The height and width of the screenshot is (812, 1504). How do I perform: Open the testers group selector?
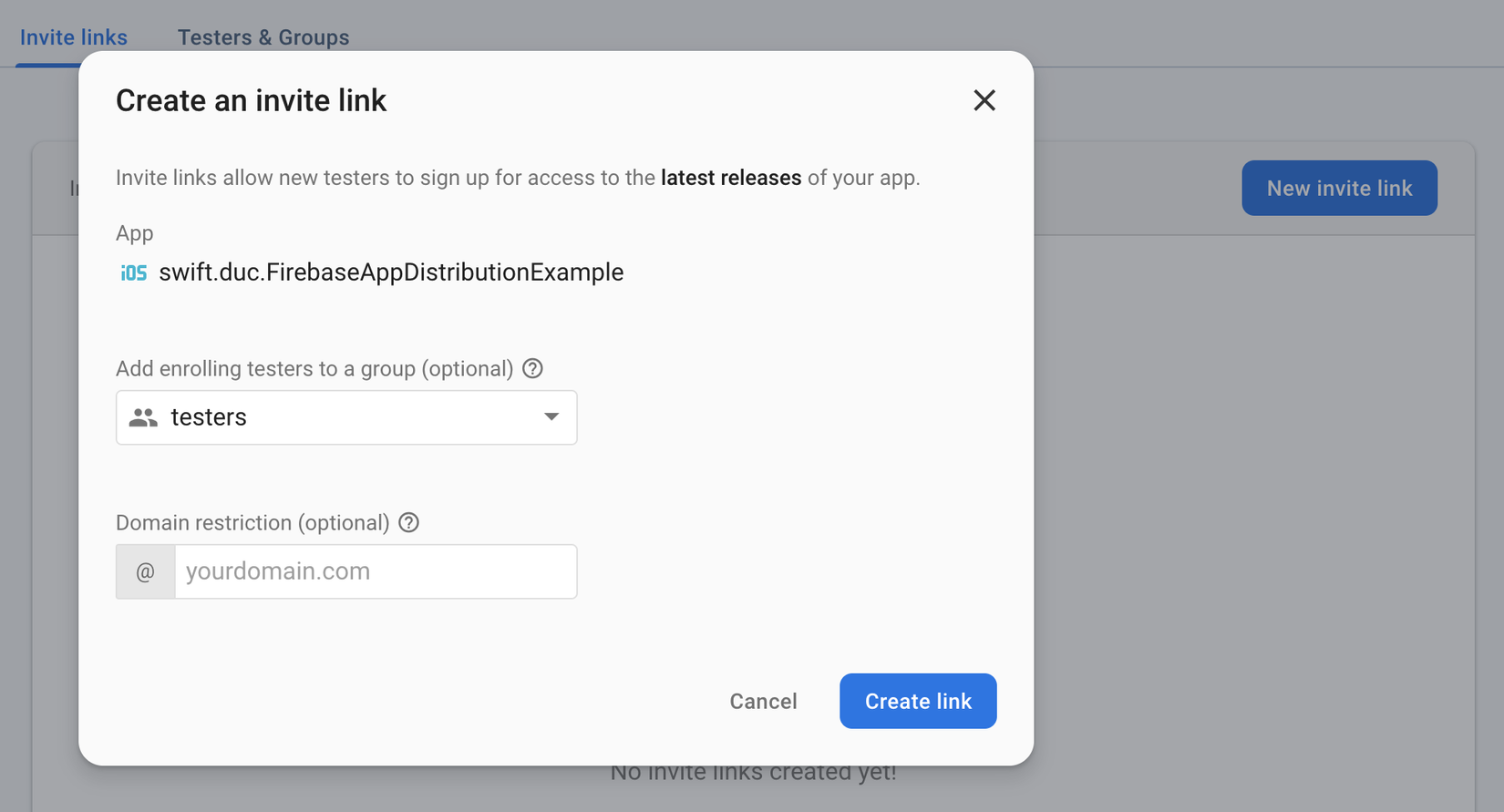pos(346,417)
